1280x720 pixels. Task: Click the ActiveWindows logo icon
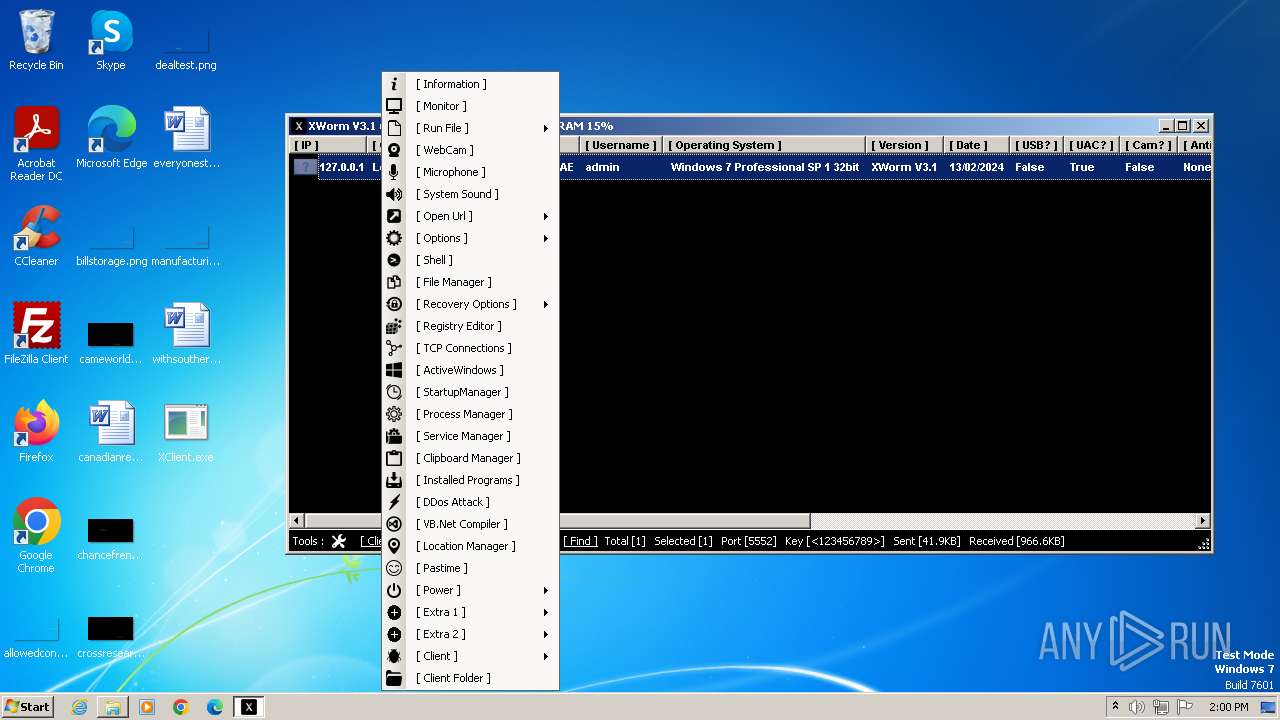tap(394, 370)
